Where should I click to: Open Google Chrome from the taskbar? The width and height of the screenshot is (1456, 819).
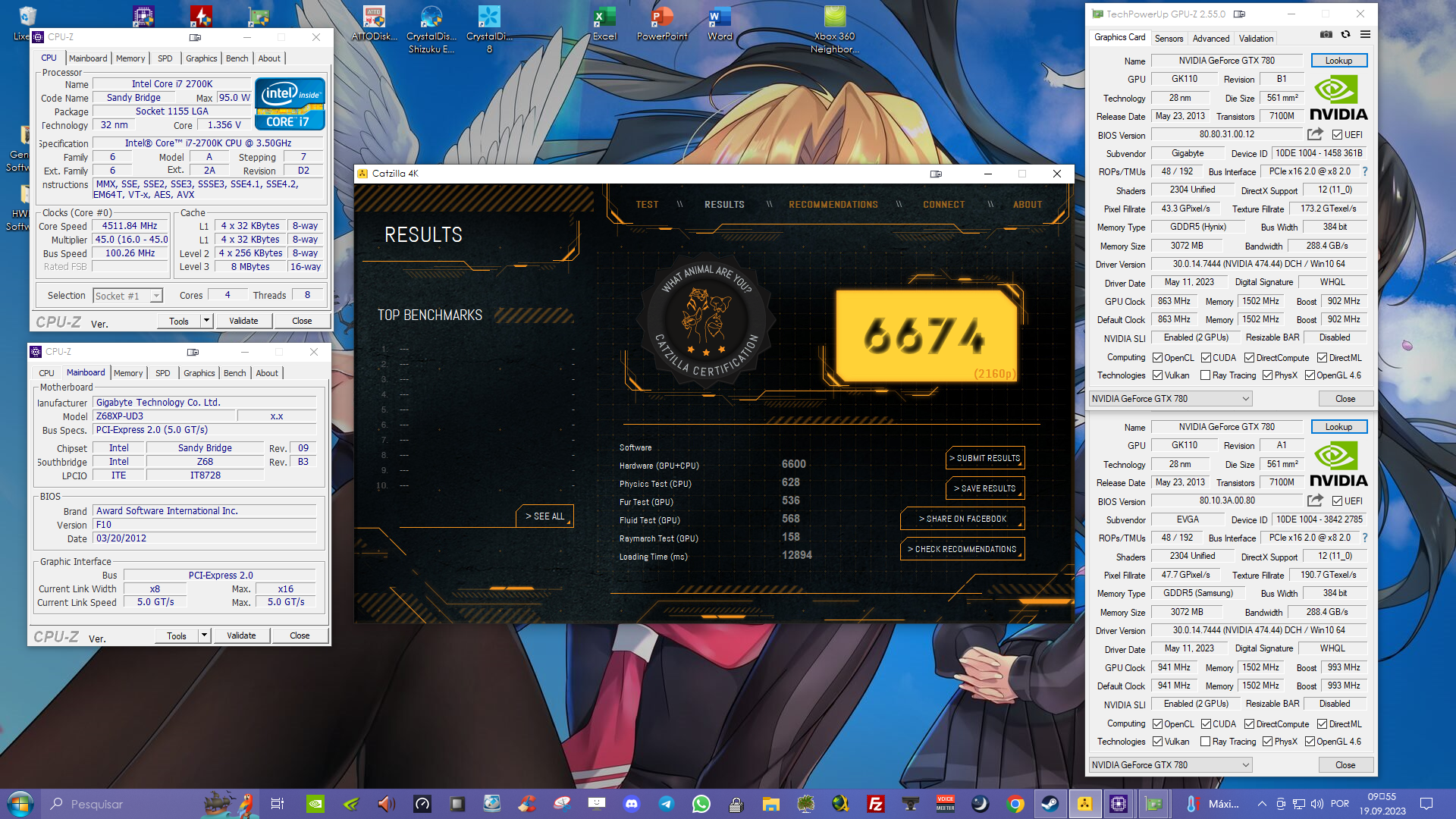[x=1015, y=804]
